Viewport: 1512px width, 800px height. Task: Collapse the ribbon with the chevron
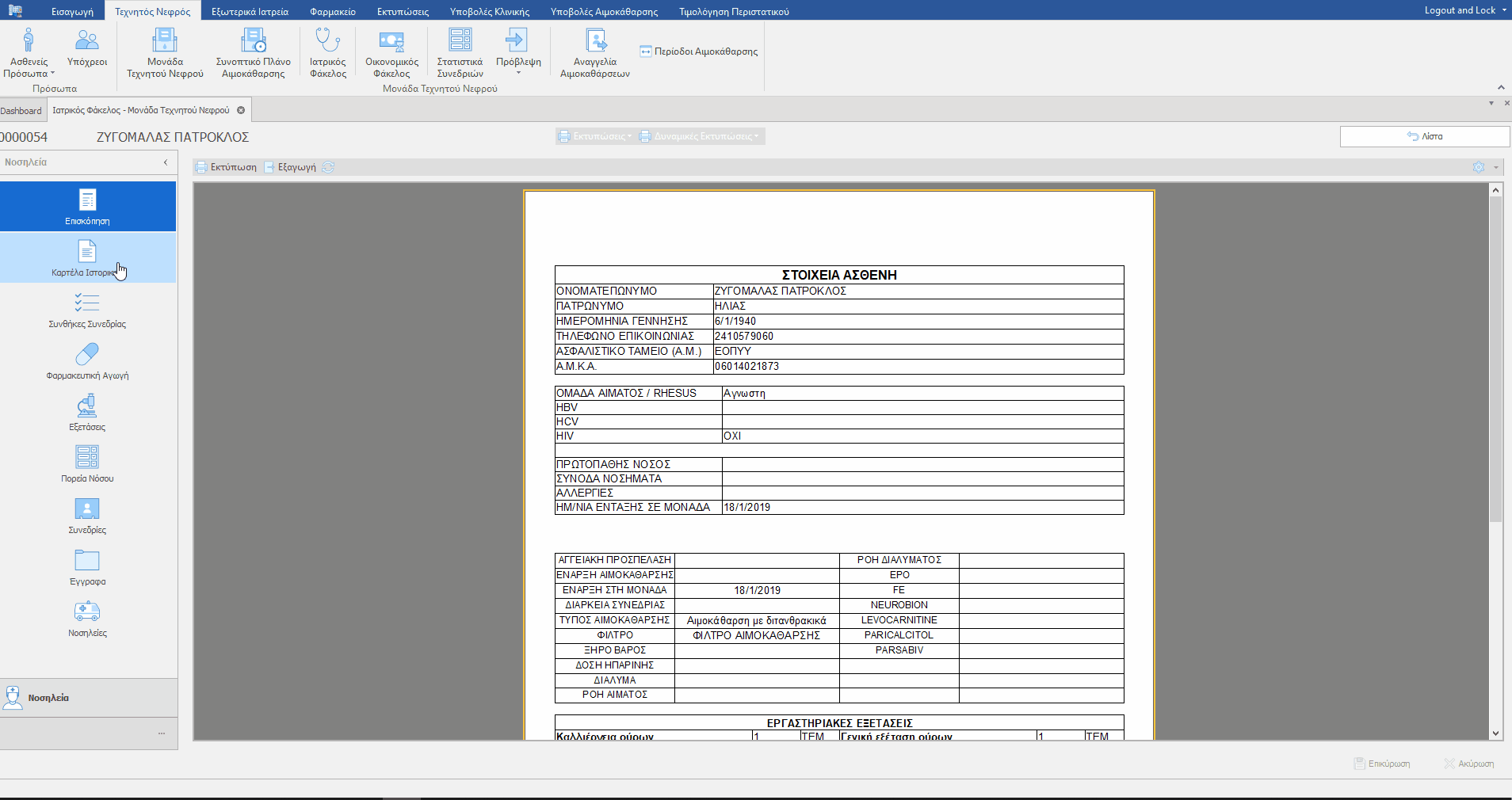(x=1500, y=87)
